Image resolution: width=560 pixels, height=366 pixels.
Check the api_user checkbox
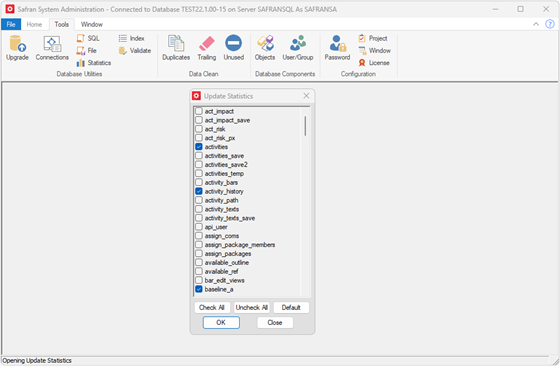click(199, 227)
